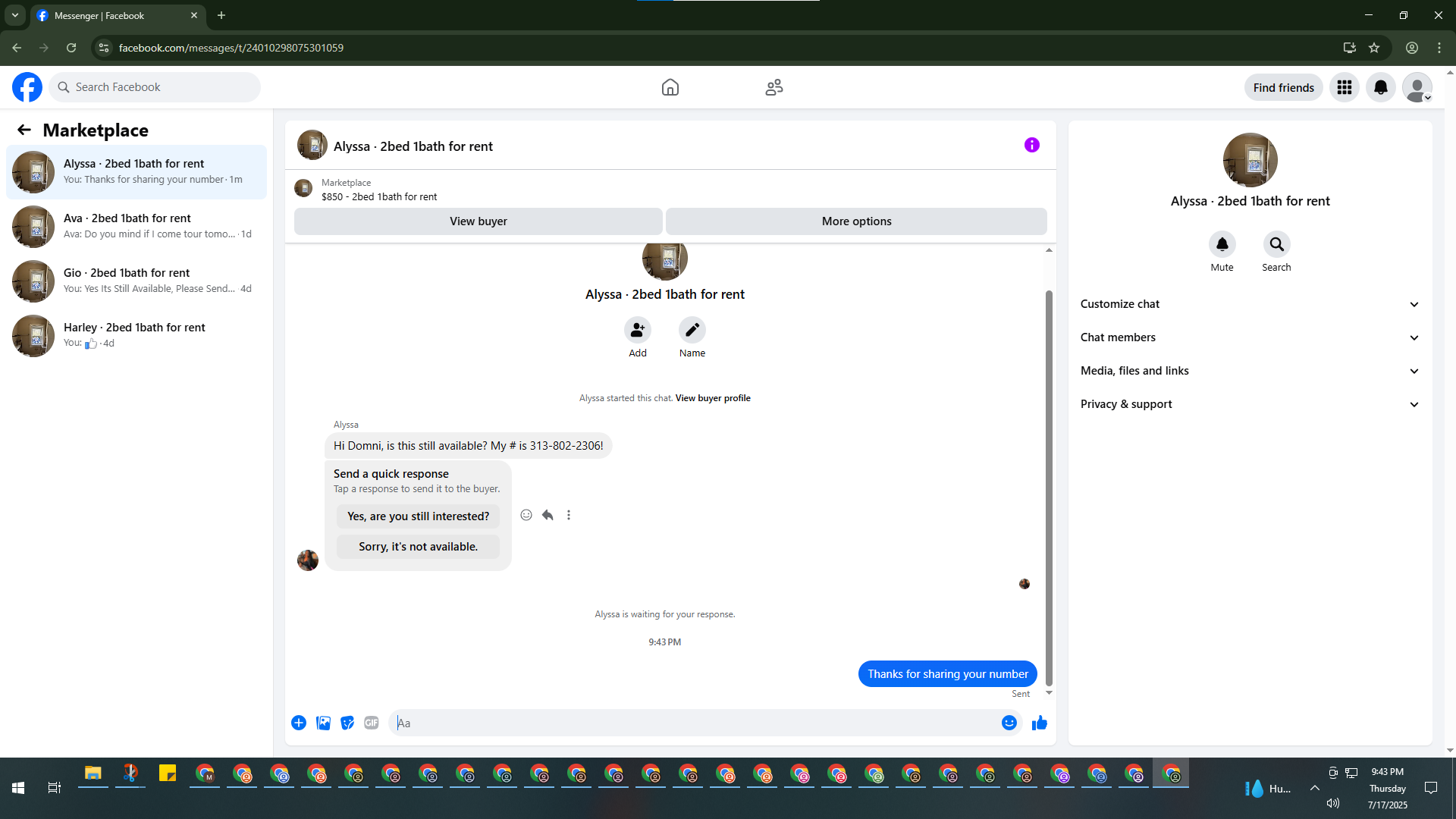
Task: Open the View buyer profile link
Action: (713, 398)
